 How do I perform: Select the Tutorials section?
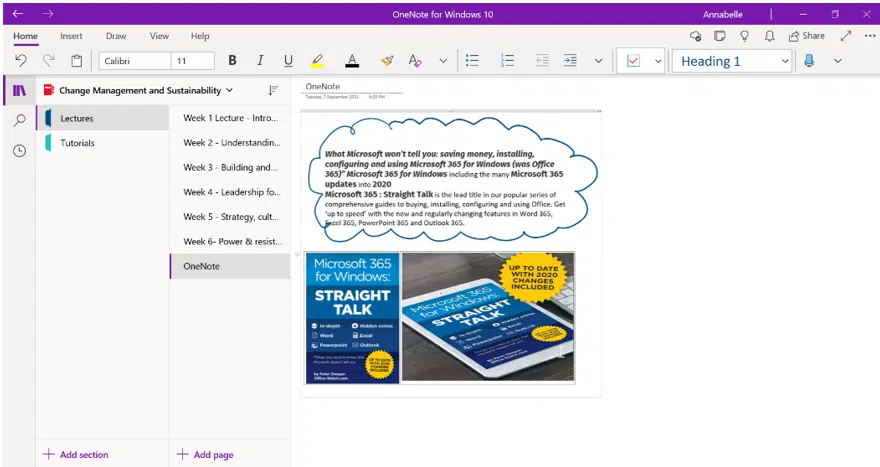[x=103, y=143]
